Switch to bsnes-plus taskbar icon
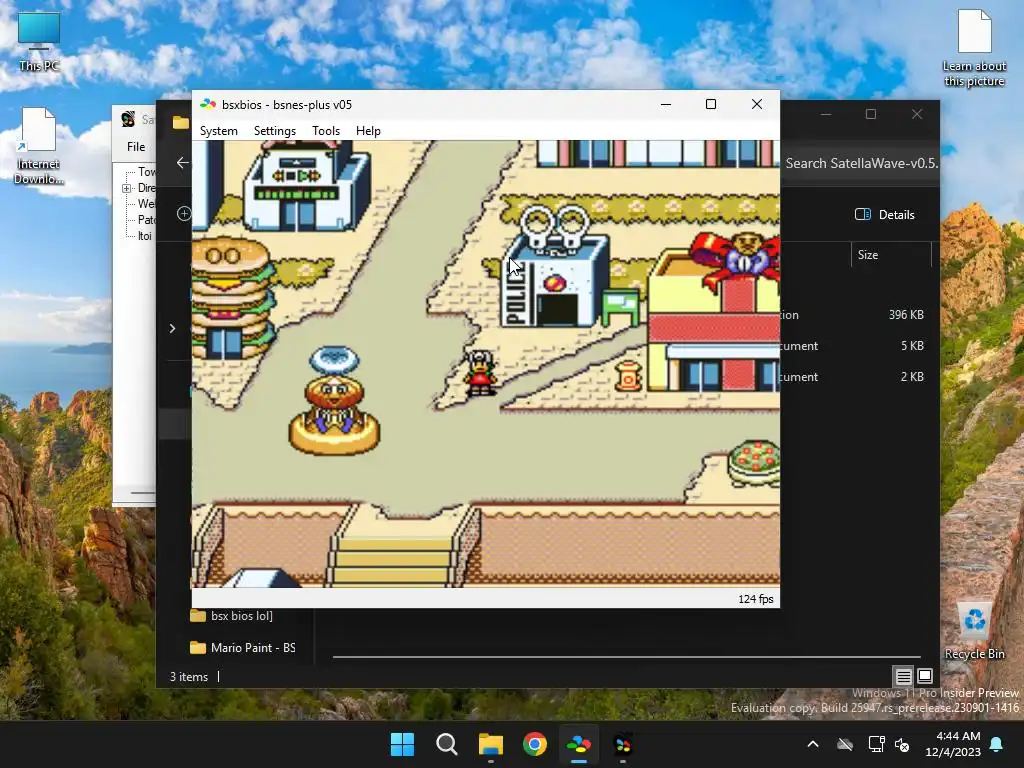The image size is (1024, 768). tap(579, 744)
